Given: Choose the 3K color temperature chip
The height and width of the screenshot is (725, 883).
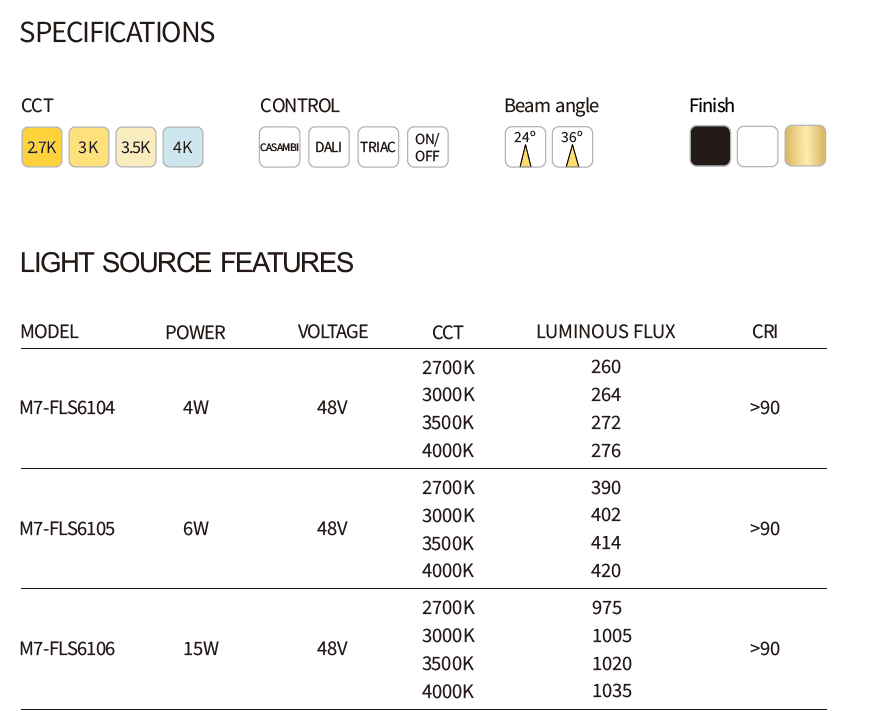Looking at the screenshot, I should point(89,147).
